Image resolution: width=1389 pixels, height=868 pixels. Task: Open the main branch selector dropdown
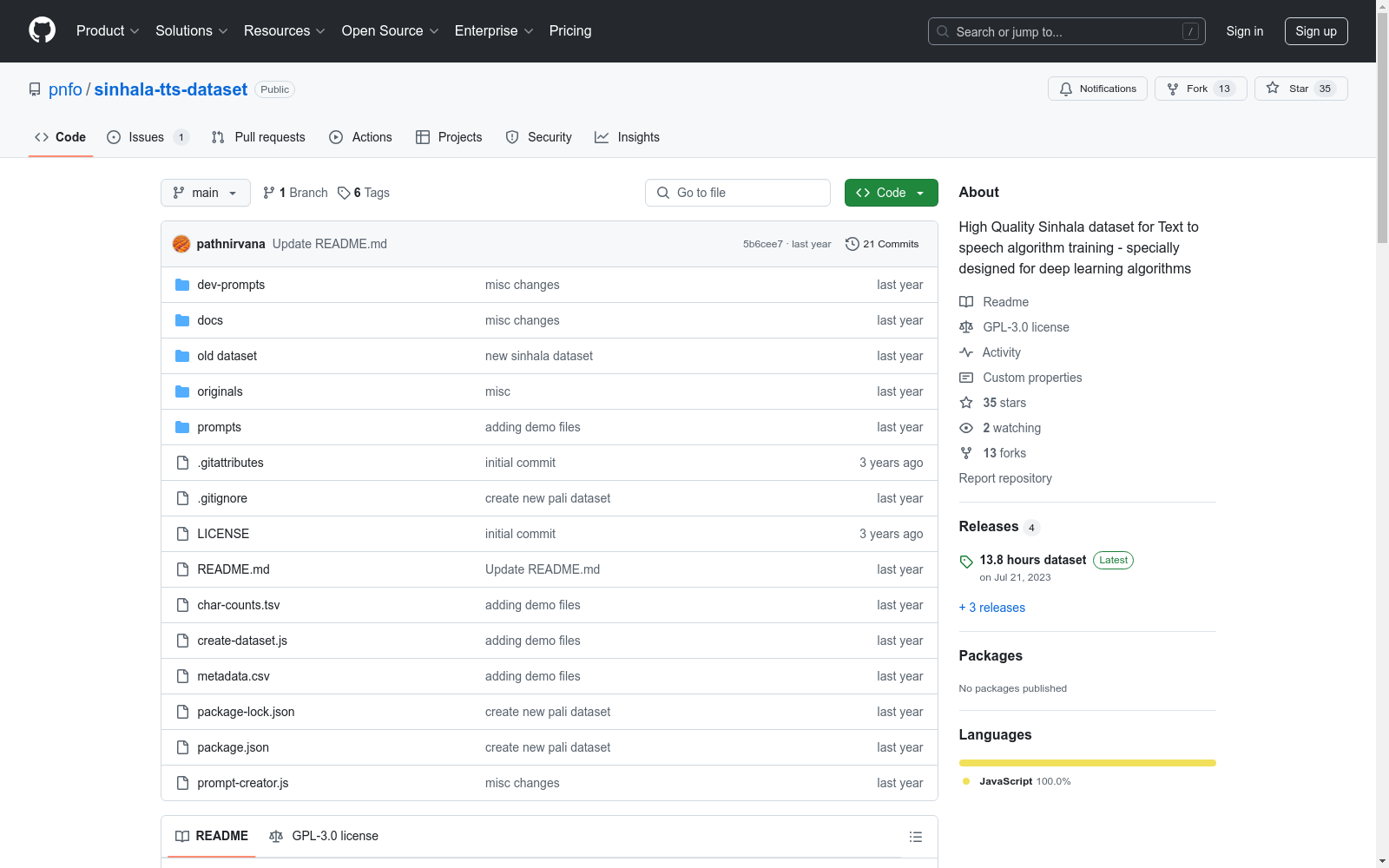[206, 193]
